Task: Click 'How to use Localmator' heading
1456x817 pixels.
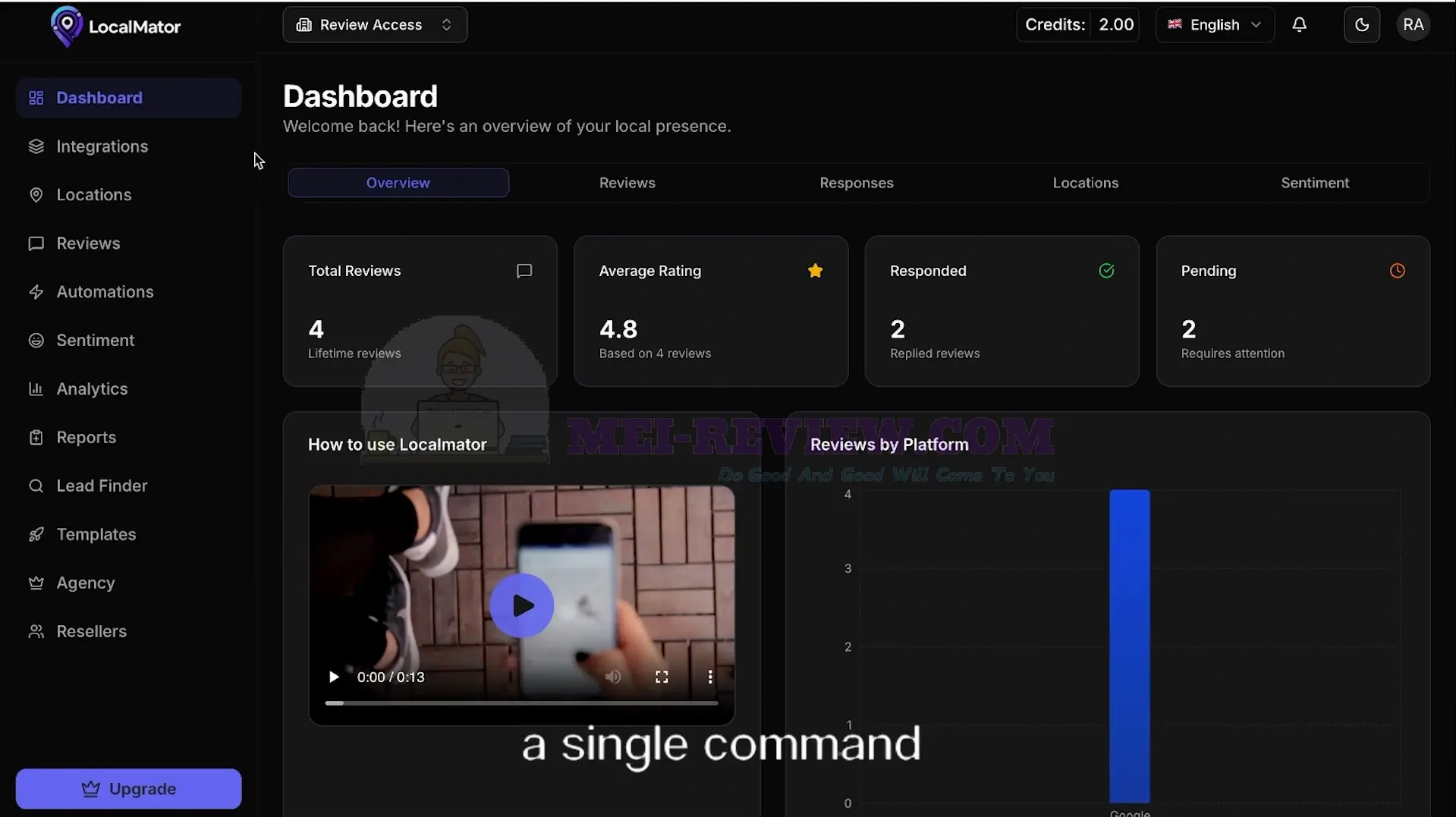Action: coord(397,445)
